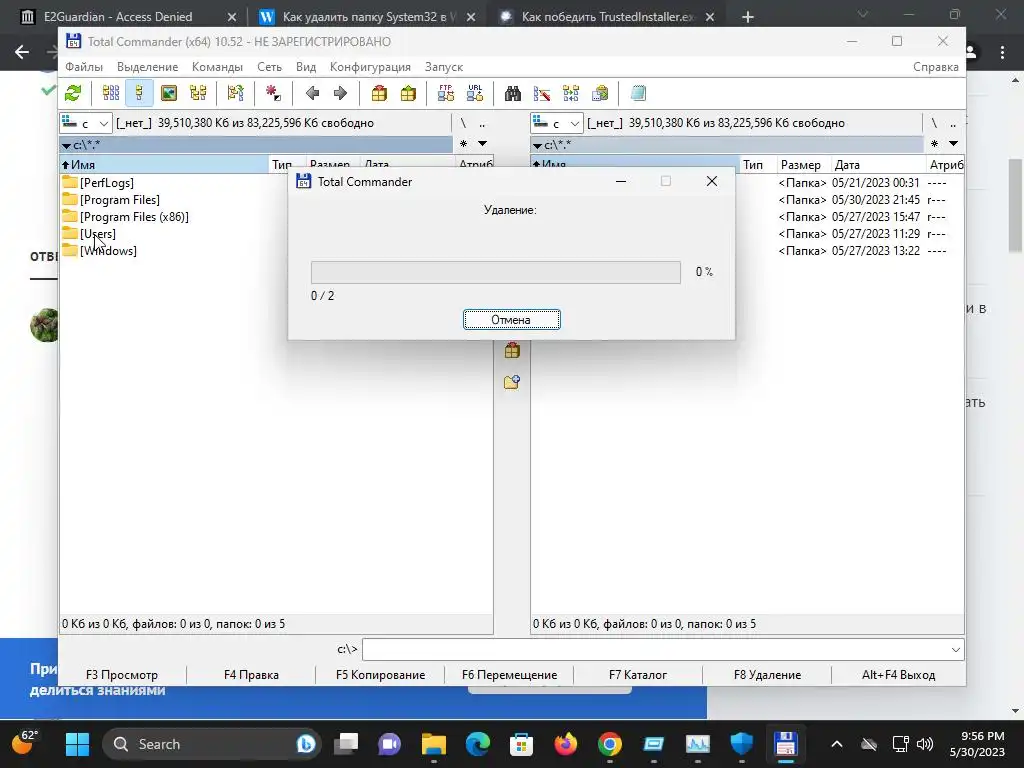
Task: Click F3 Просмотр button
Action: point(122,675)
